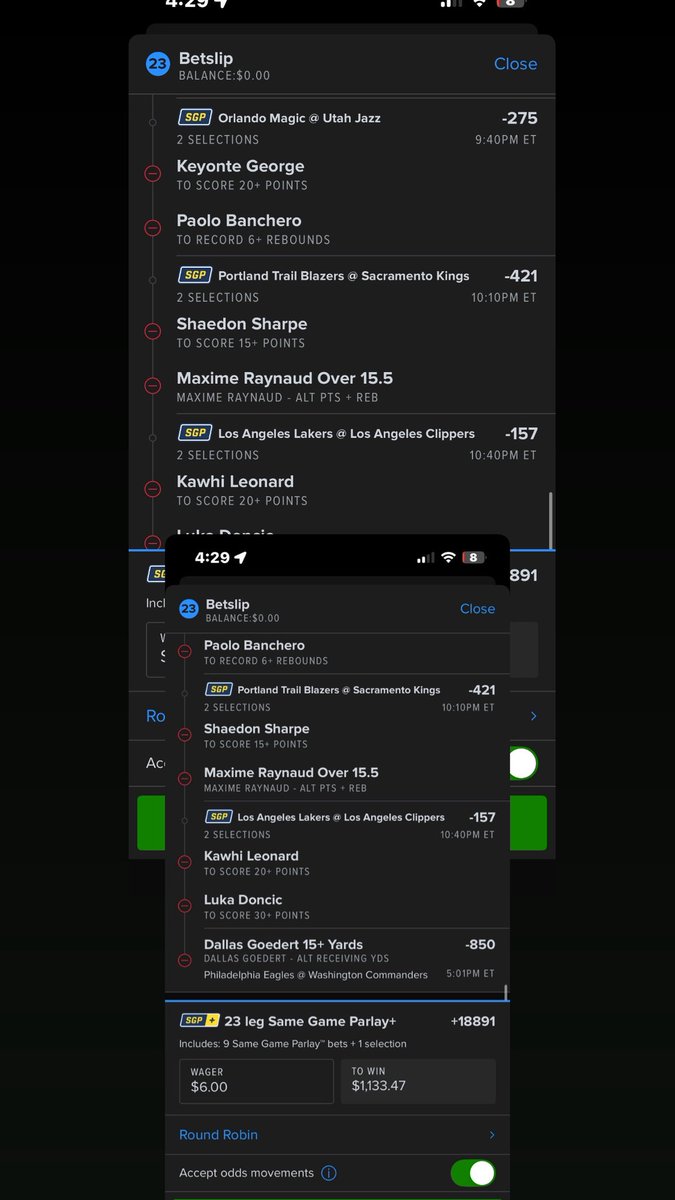The image size is (675, 1200).
Task: Remove Dallas Goedert 15+ Yards leg
Action: coord(184,960)
